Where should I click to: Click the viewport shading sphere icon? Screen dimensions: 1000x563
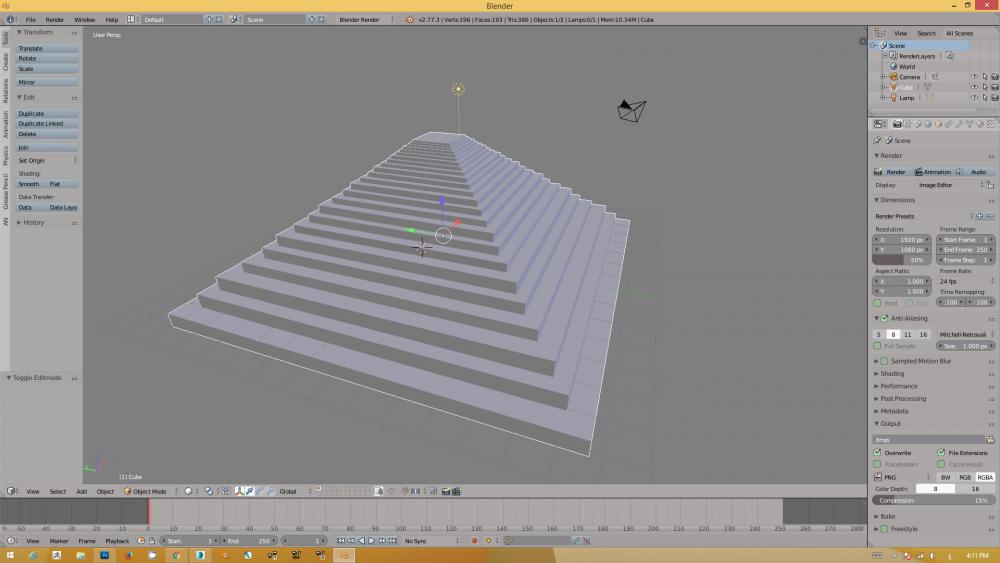tap(188, 491)
